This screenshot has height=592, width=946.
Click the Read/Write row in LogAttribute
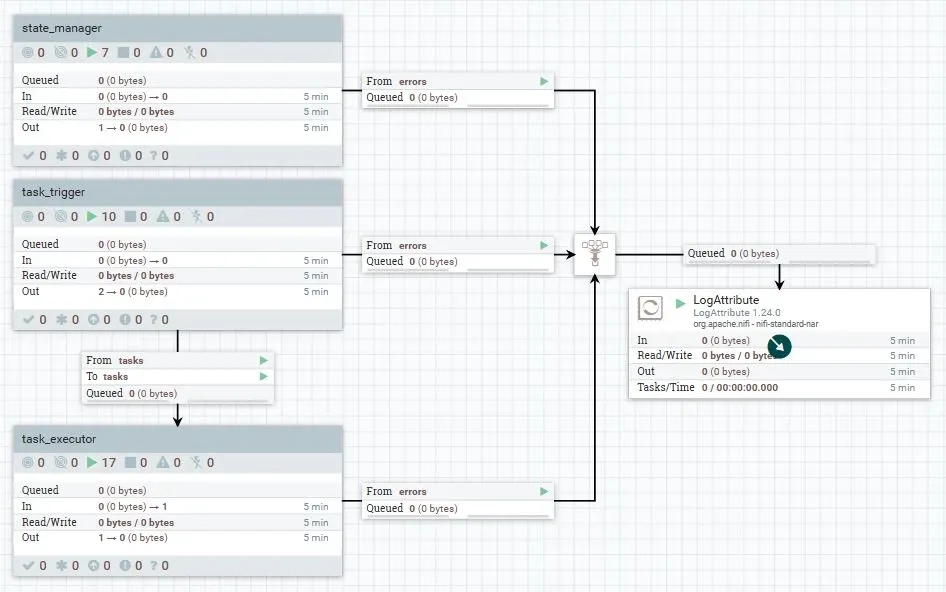(x=779, y=355)
